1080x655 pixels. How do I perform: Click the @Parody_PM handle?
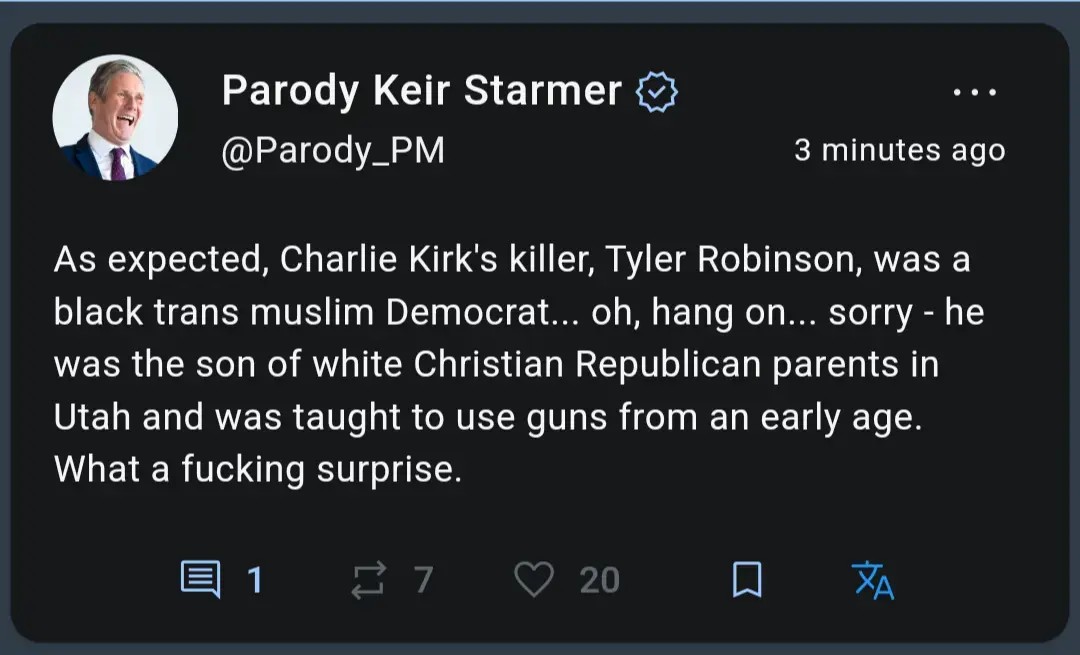pyautogui.click(x=333, y=150)
